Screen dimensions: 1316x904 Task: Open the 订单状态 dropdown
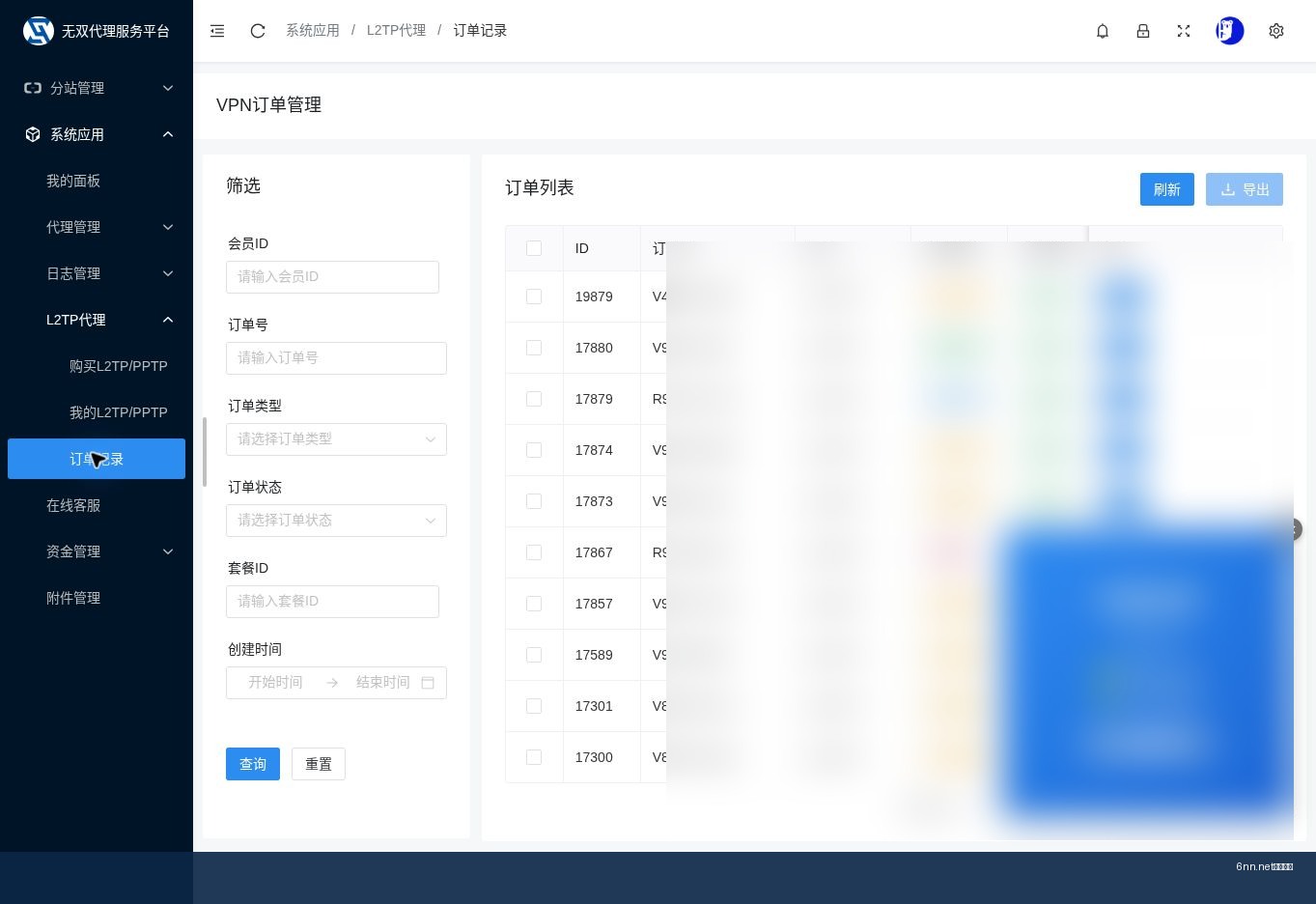(x=336, y=521)
